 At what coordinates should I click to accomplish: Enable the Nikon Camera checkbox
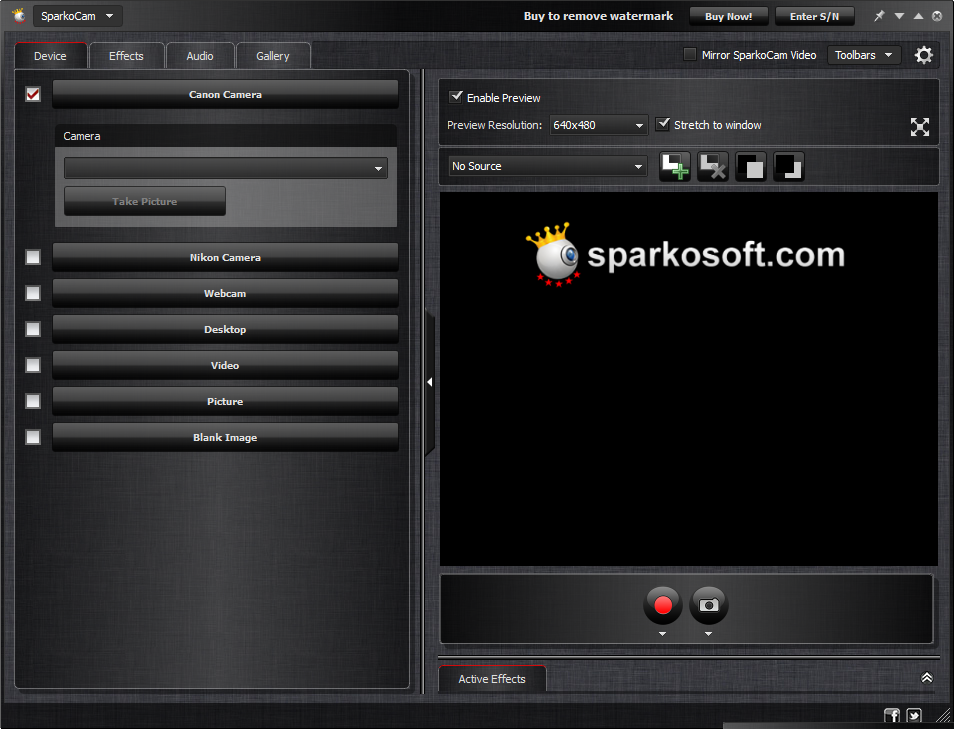pyautogui.click(x=33, y=257)
